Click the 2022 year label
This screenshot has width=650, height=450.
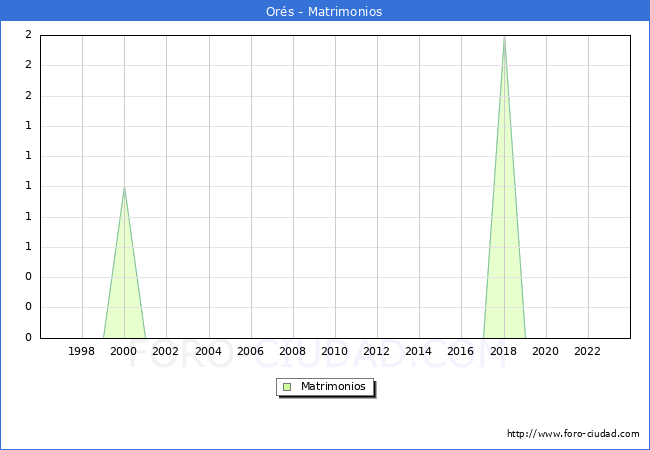pyautogui.click(x=587, y=351)
